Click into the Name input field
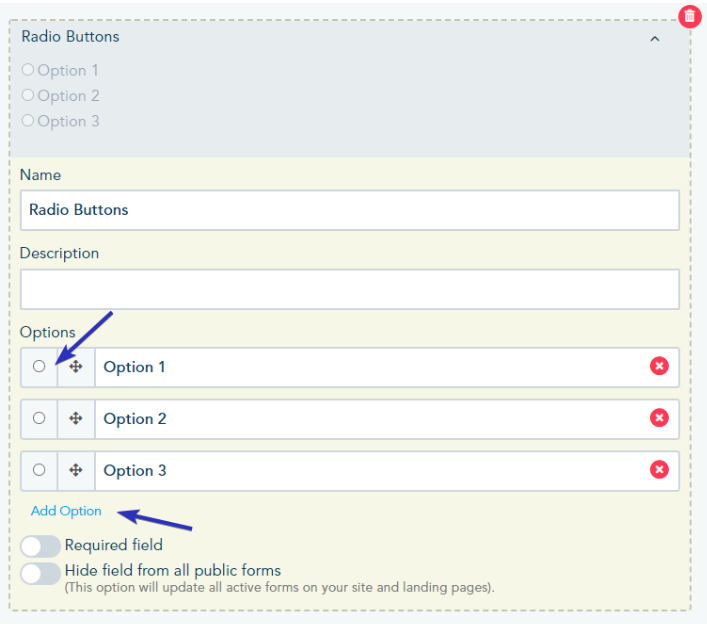 349,210
